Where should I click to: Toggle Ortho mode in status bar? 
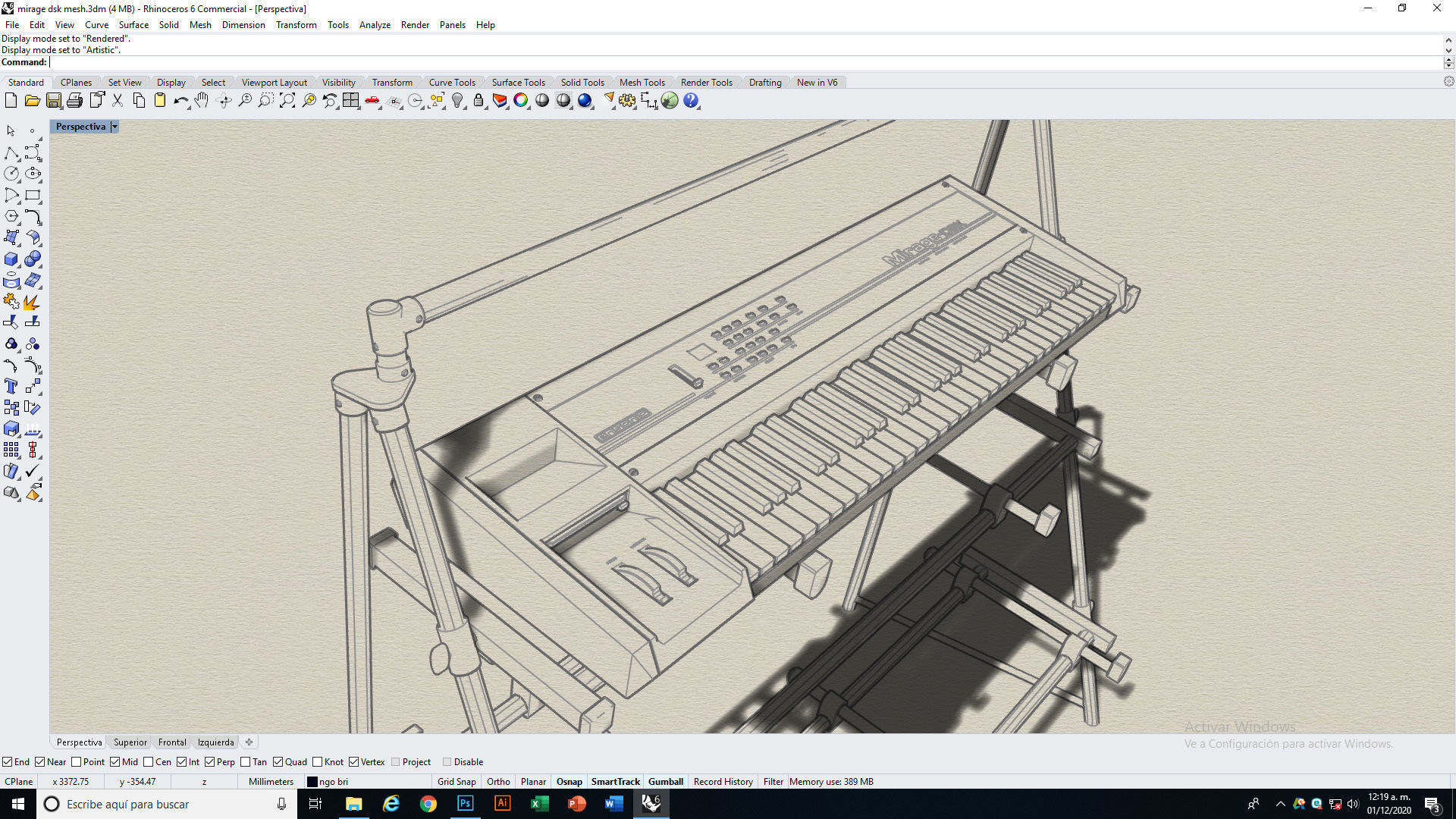pos(498,782)
